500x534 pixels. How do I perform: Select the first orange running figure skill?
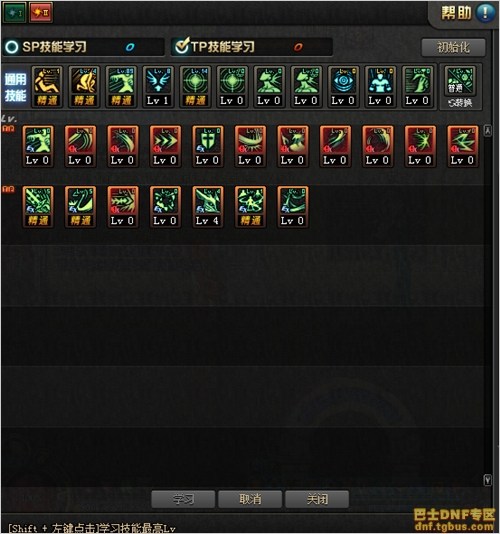pos(47,87)
